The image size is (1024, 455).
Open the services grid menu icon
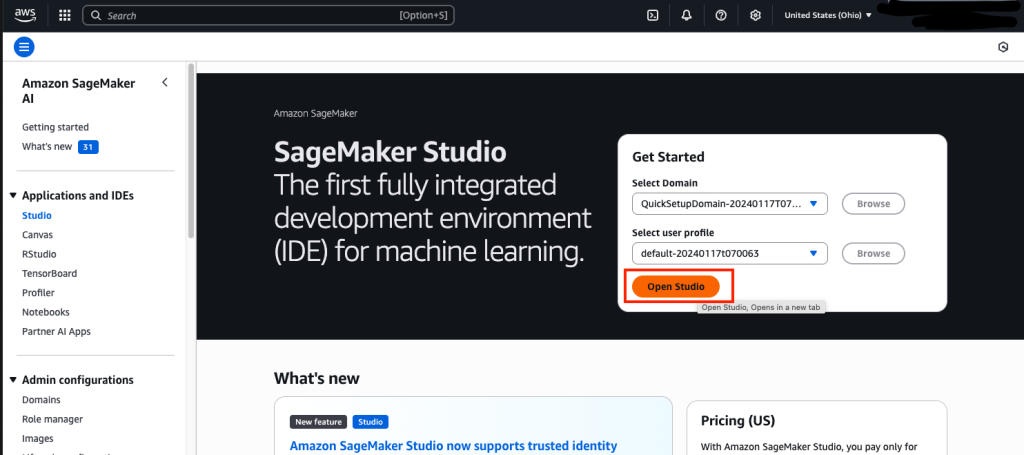(x=65, y=16)
